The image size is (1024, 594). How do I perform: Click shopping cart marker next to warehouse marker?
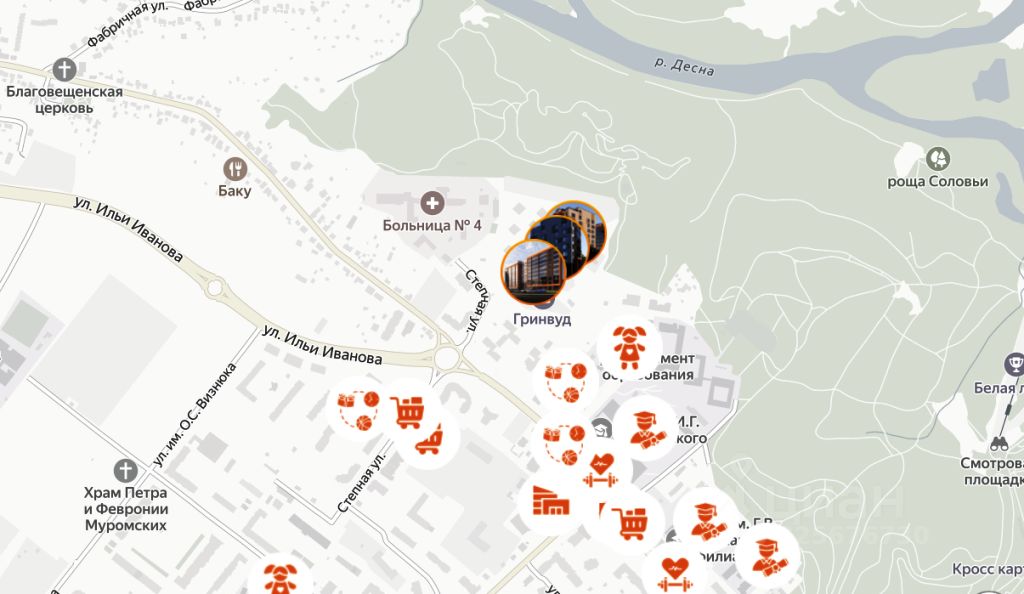coord(630,522)
